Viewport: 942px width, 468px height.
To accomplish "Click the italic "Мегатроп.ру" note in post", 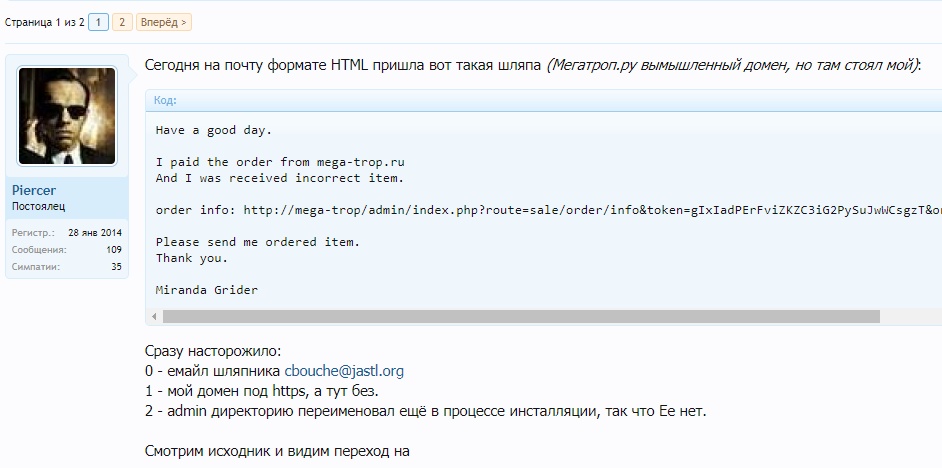I will [x=732, y=65].
